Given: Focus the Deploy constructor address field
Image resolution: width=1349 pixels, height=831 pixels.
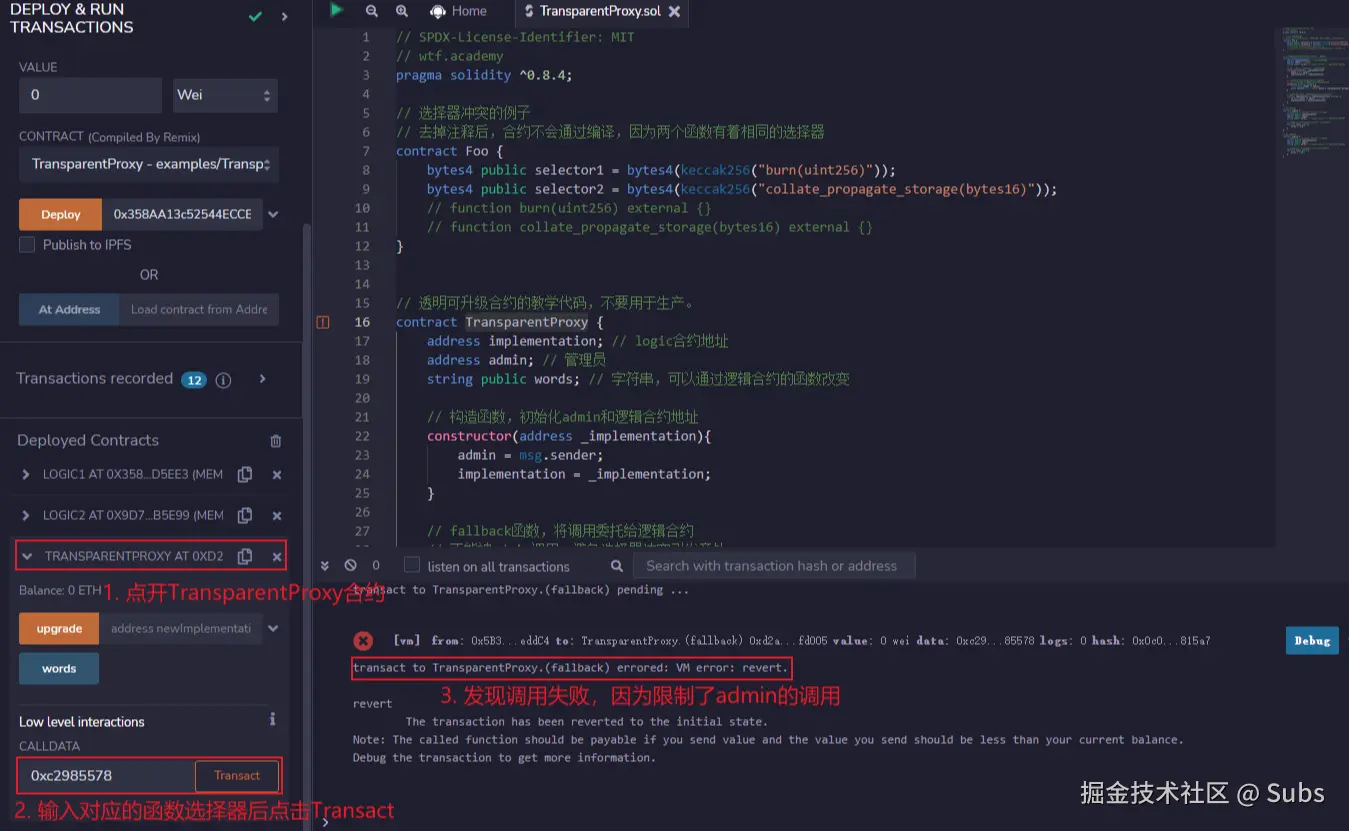Looking at the screenshot, I should point(182,214).
